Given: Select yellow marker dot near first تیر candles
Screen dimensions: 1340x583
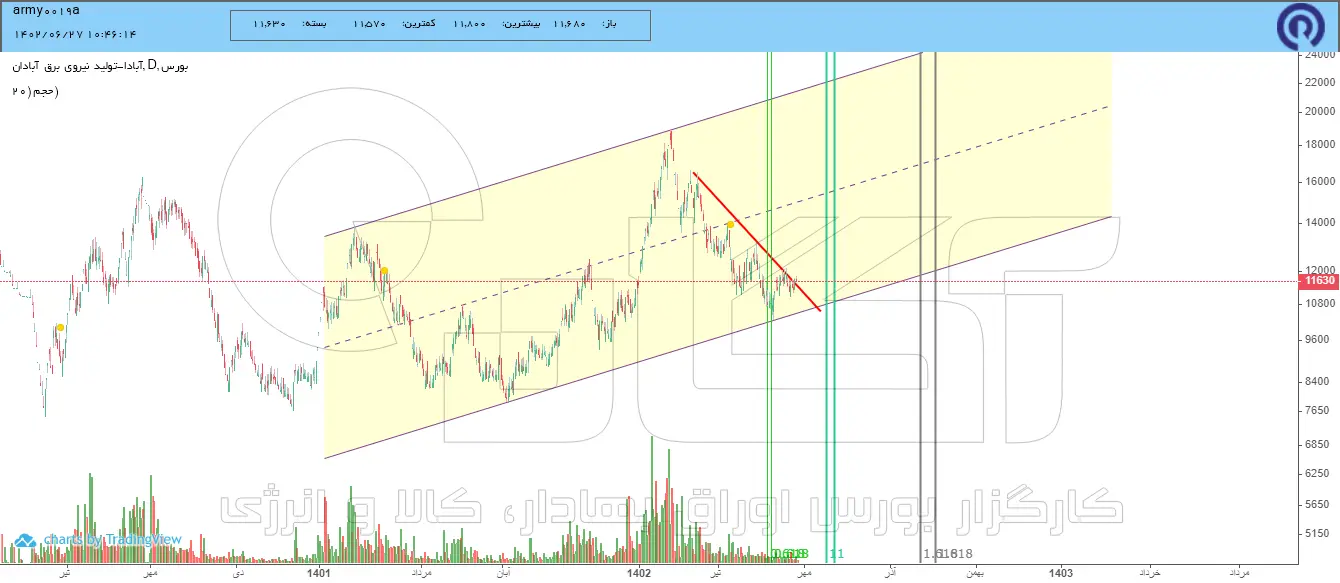Looking at the screenshot, I should [x=60, y=327].
